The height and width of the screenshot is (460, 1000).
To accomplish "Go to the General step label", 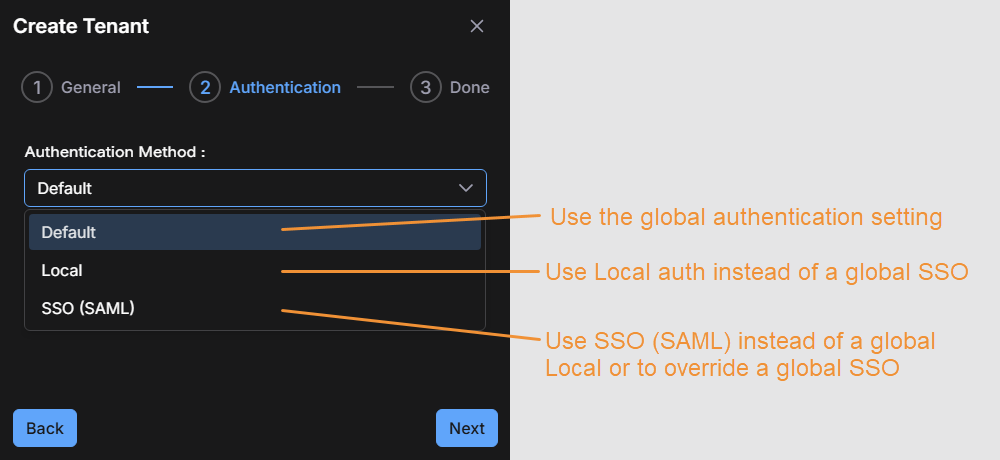I will [90, 88].
